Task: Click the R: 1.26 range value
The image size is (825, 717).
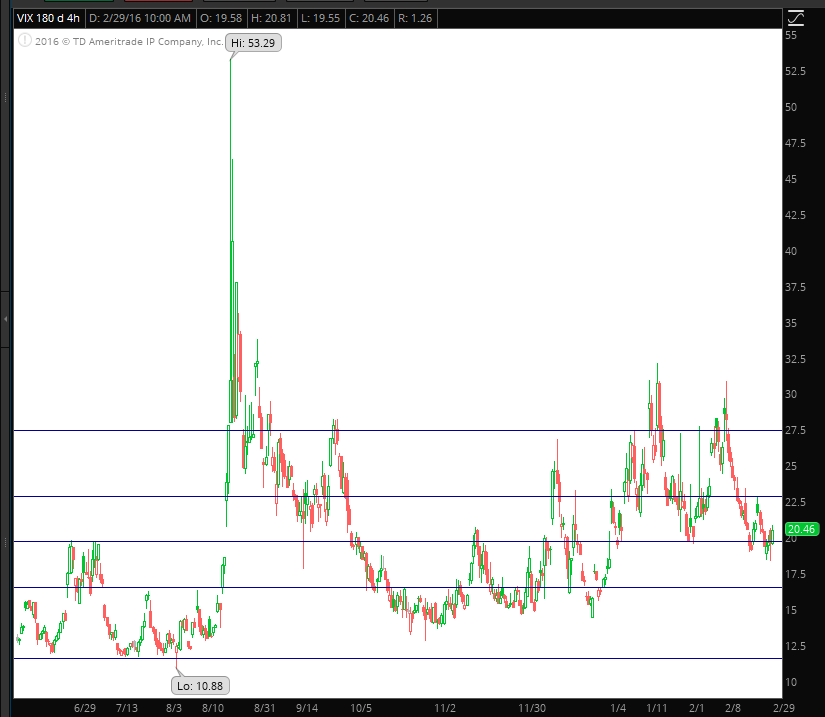Action: pyautogui.click(x=415, y=18)
